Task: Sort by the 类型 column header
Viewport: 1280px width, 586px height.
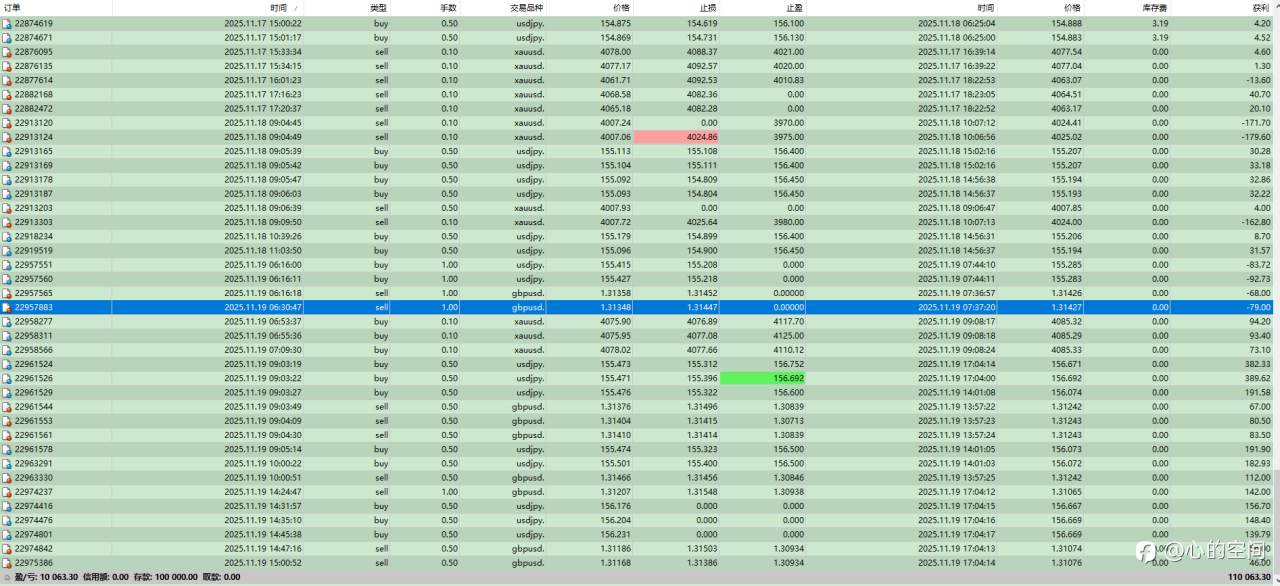Action: 379,8
